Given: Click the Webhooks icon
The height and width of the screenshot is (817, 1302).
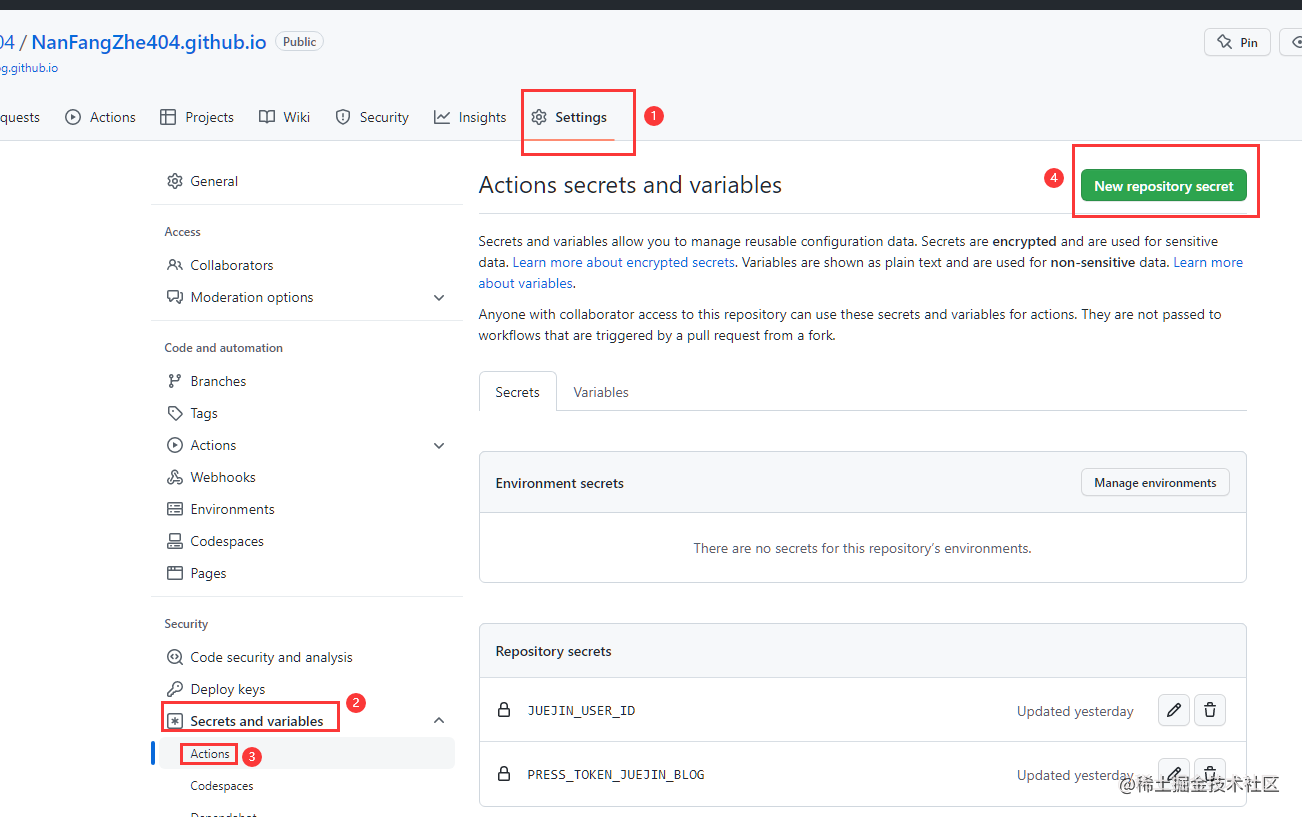Looking at the screenshot, I should click(x=175, y=477).
